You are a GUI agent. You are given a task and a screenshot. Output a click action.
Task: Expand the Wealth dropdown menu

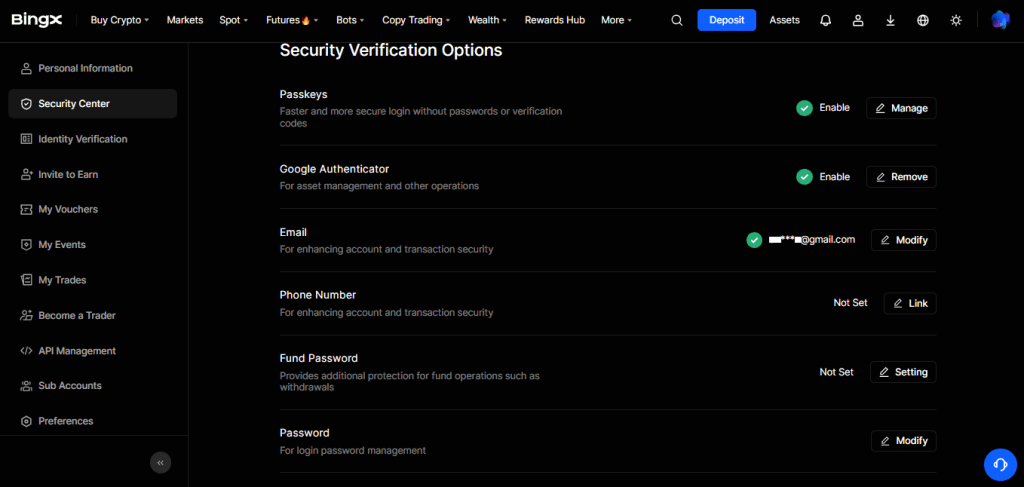(x=487, y=20)
